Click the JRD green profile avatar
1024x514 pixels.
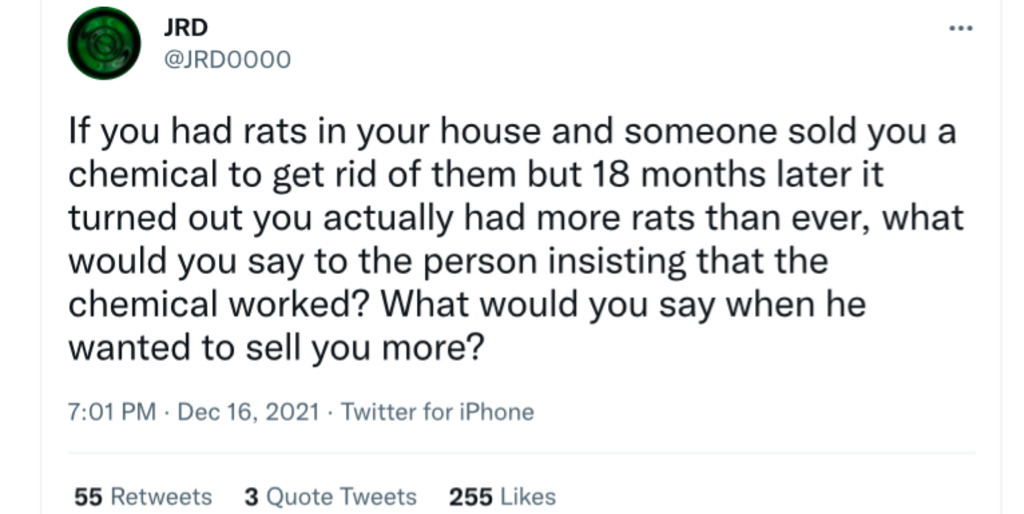(104, 43)
